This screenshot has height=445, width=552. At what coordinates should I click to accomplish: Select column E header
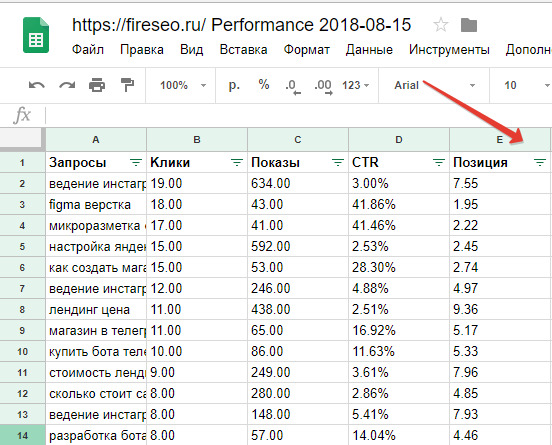coord(500,139)
